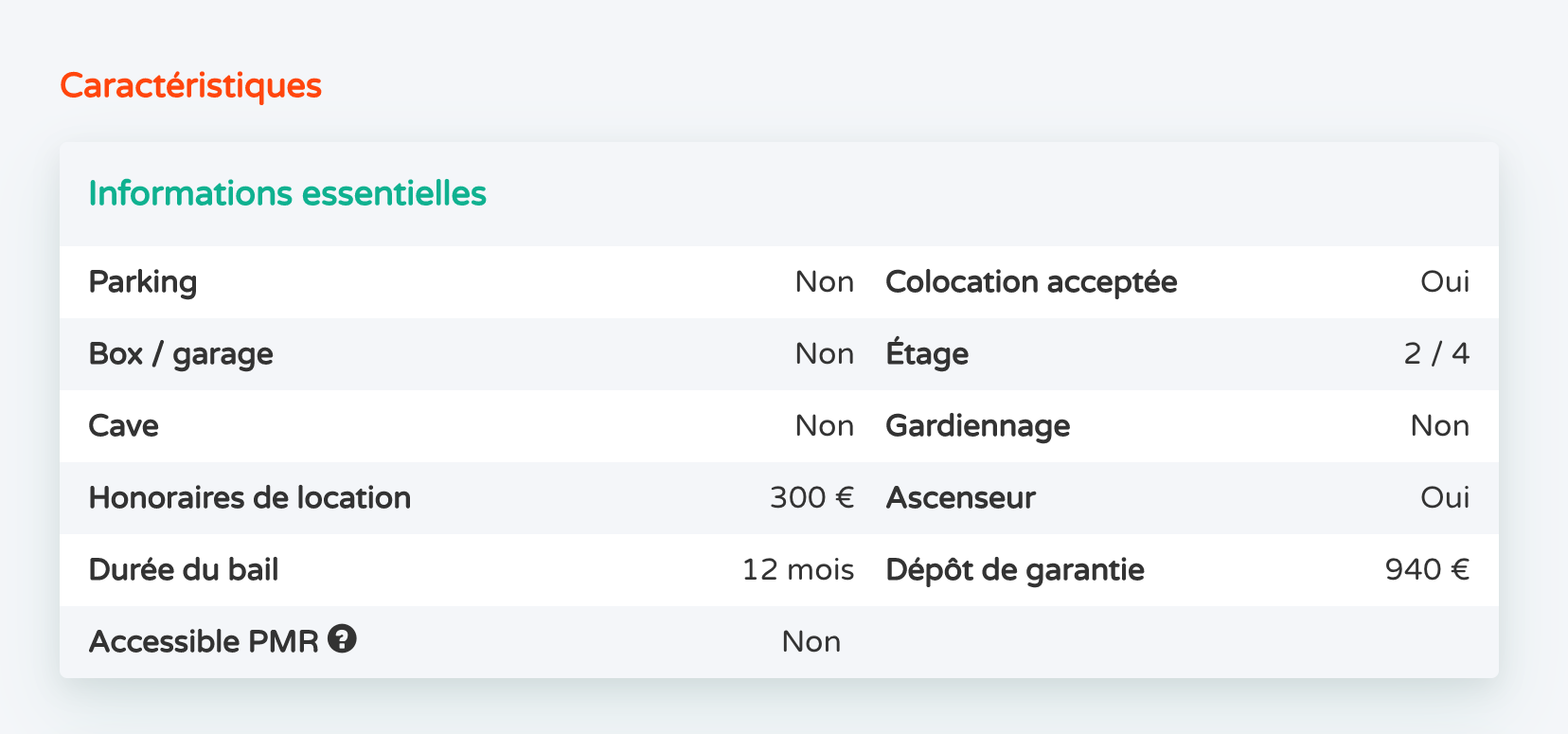This screenshot has width=1568, height=734.
Task: Click the Accessible PMR label text
Action: pos(204,642)
